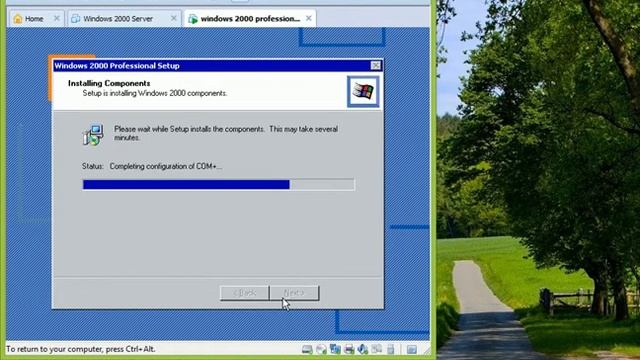Screen dimensions: 640x360
Task: Click the 'Please wait while Setup installs' message
Action: point(226,133)
